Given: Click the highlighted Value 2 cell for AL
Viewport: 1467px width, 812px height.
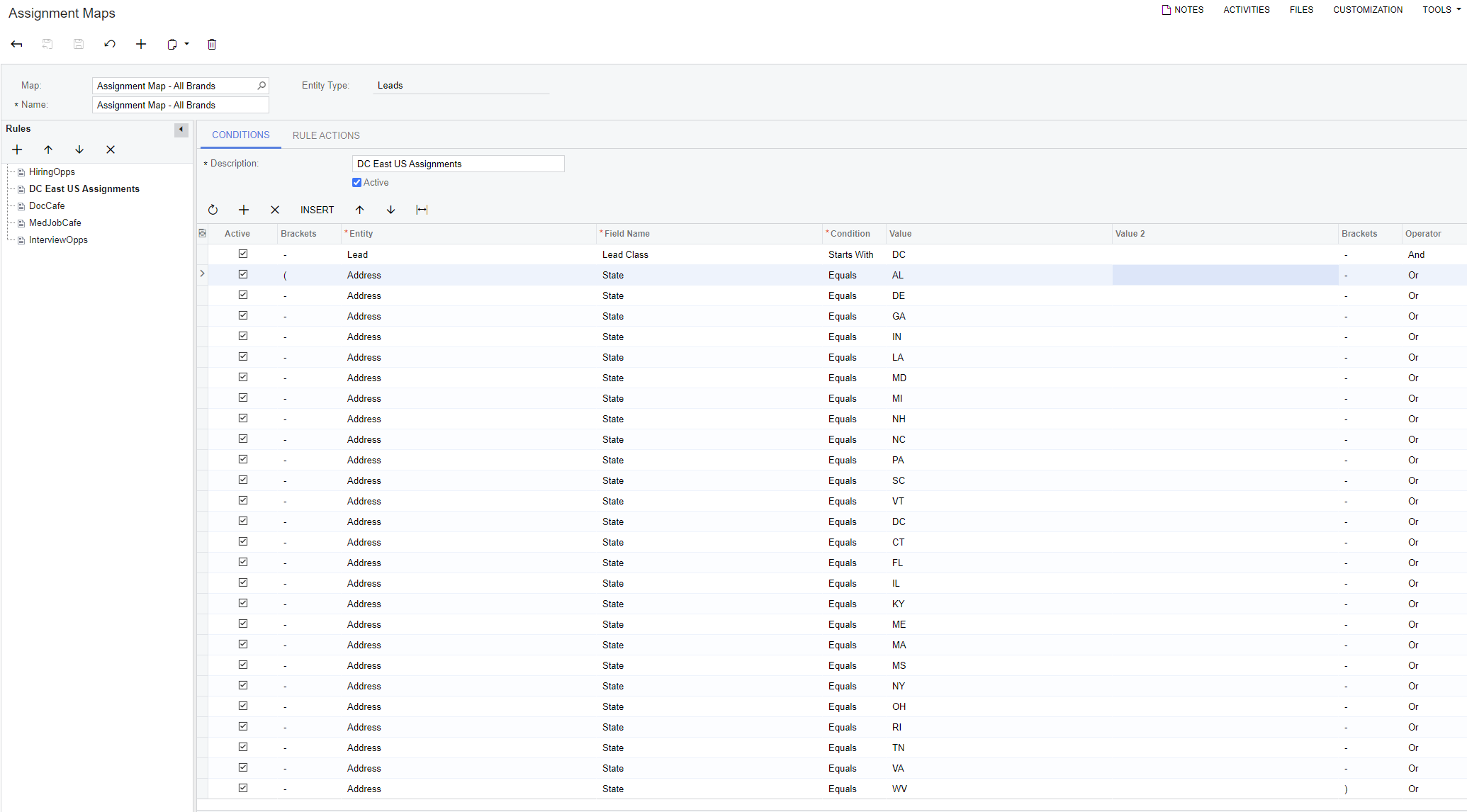Looking at the screenshot, I should 1225,275.
